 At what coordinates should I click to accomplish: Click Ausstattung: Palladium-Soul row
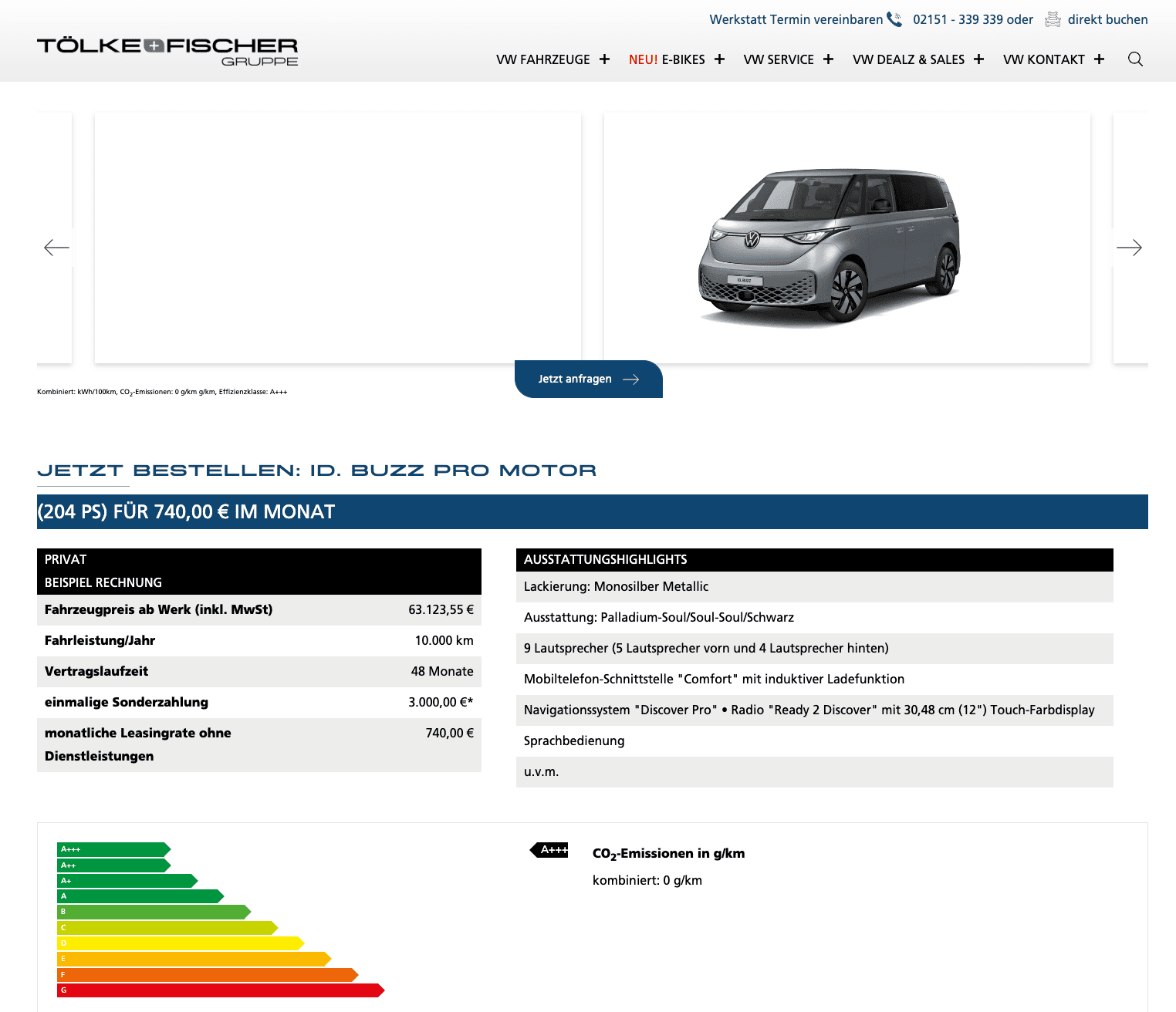815,618
